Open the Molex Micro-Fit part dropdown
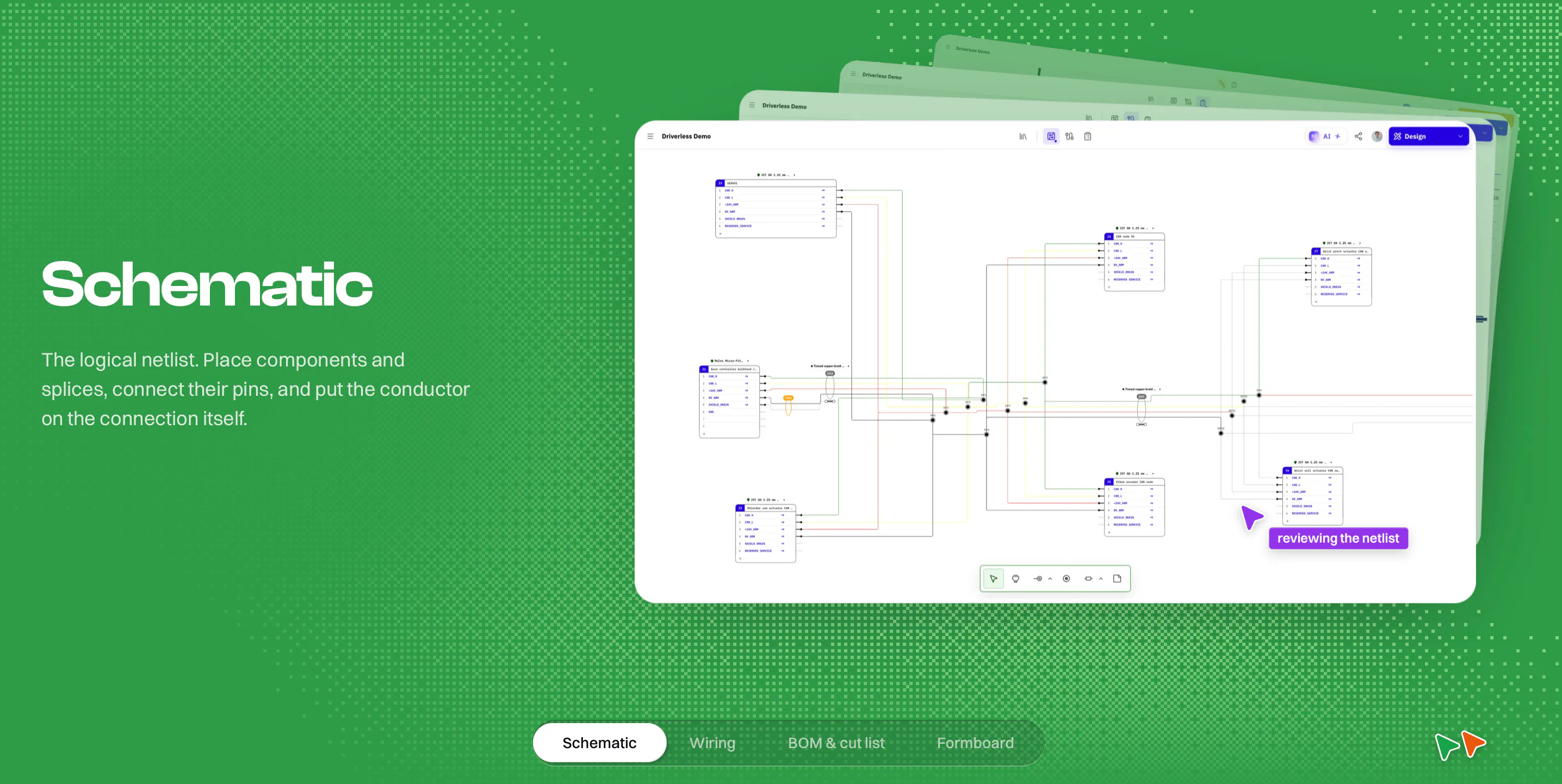1562x784 pixels. 730,361
